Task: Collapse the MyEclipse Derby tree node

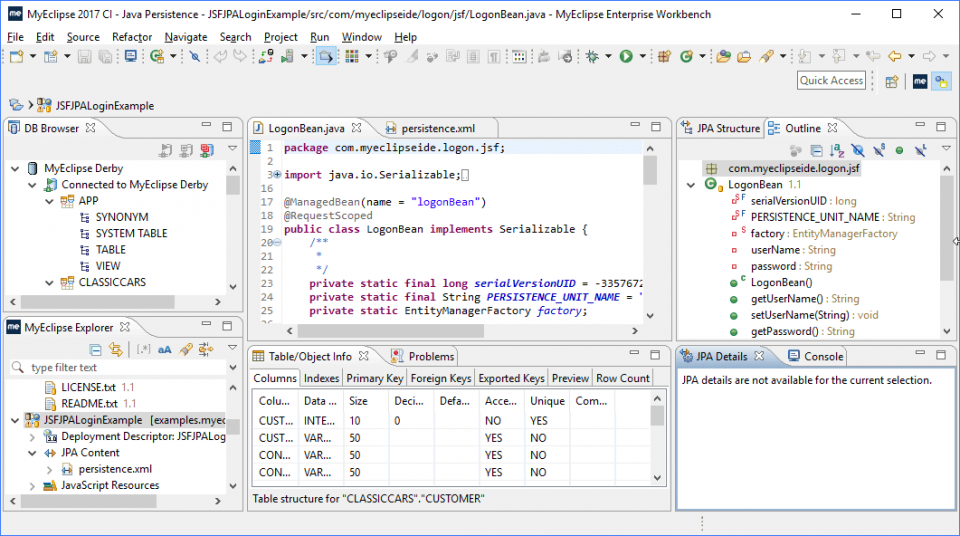Action: pos(15,168)
